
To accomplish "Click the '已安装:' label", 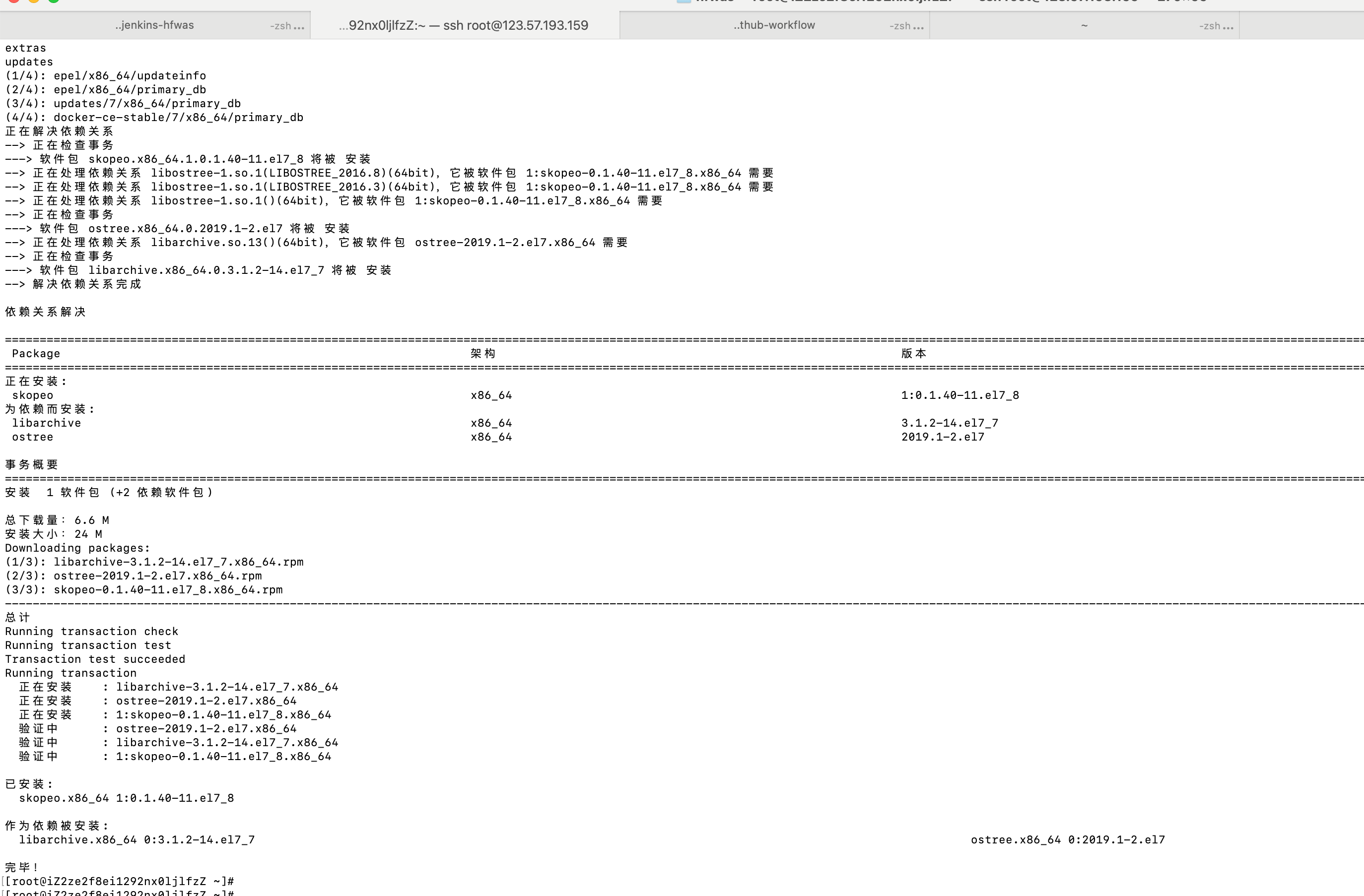I will point(29,784).
